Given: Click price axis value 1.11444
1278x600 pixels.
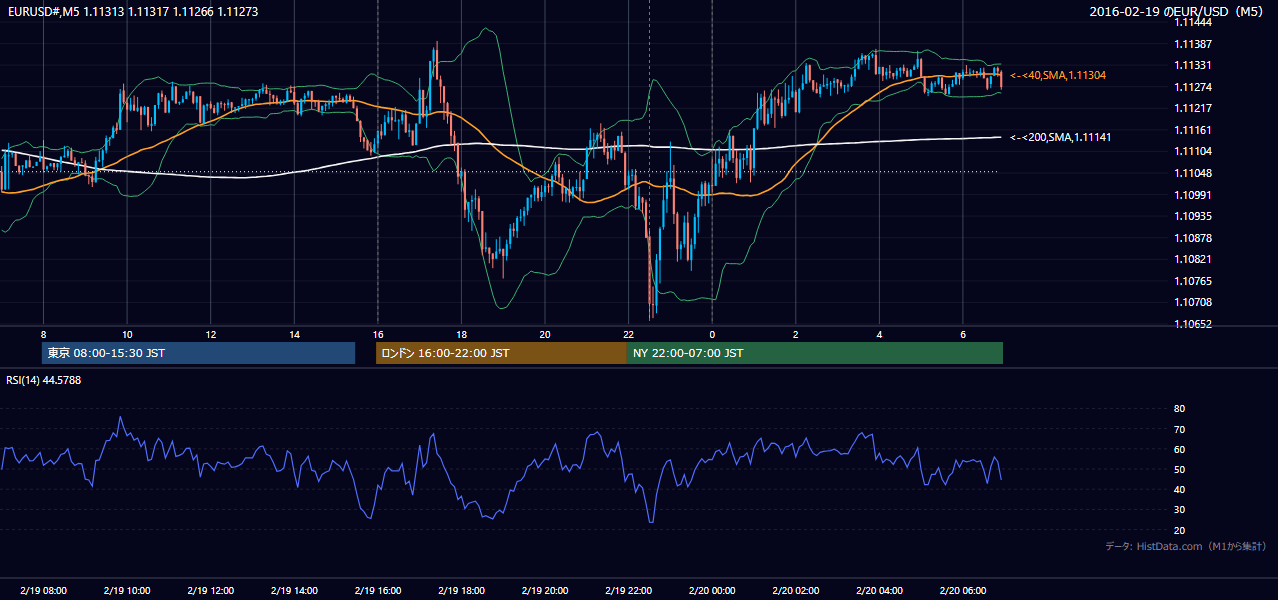Looking at the screenshot, I should coord(1193,22).
